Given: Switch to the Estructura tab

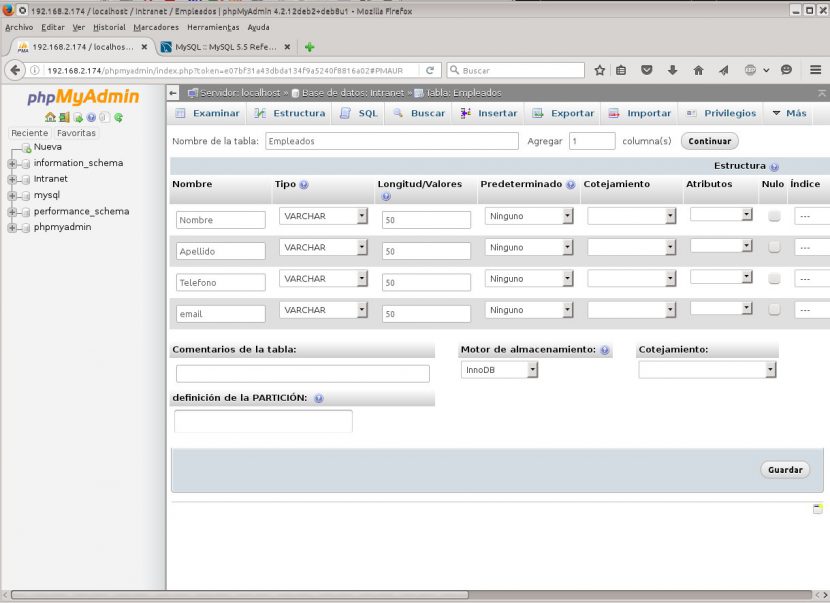Looking at the screenshot, I should [x=290, y=113].
